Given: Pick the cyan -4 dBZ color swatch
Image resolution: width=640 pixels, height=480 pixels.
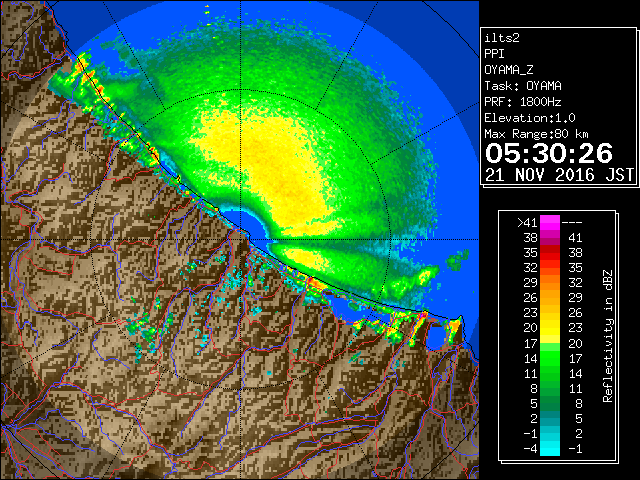Looking at the screenshot, I should (550, 449).
